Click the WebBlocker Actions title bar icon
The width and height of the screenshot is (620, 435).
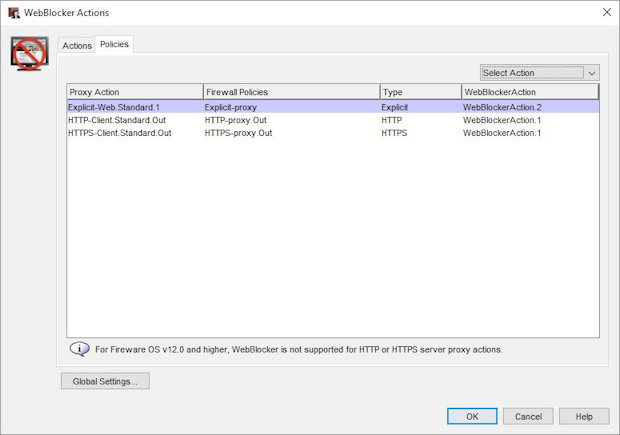(x=13, y=12)
